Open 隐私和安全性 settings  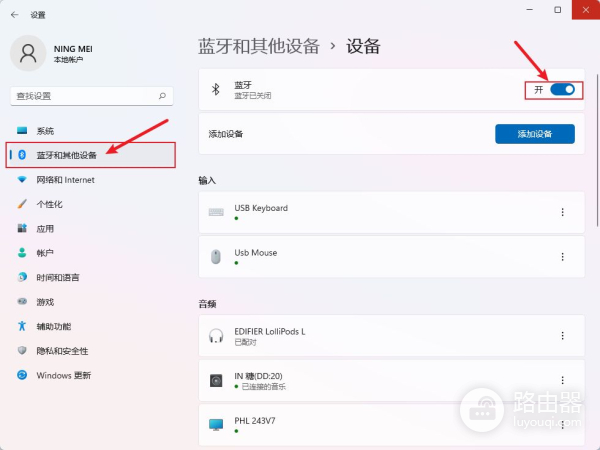point(91,351)
